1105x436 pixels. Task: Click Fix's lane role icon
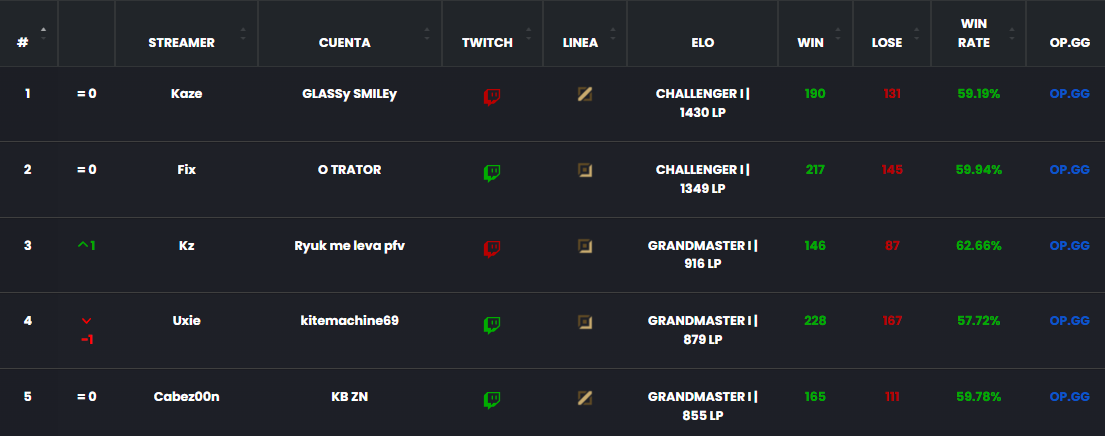(584, 170)
